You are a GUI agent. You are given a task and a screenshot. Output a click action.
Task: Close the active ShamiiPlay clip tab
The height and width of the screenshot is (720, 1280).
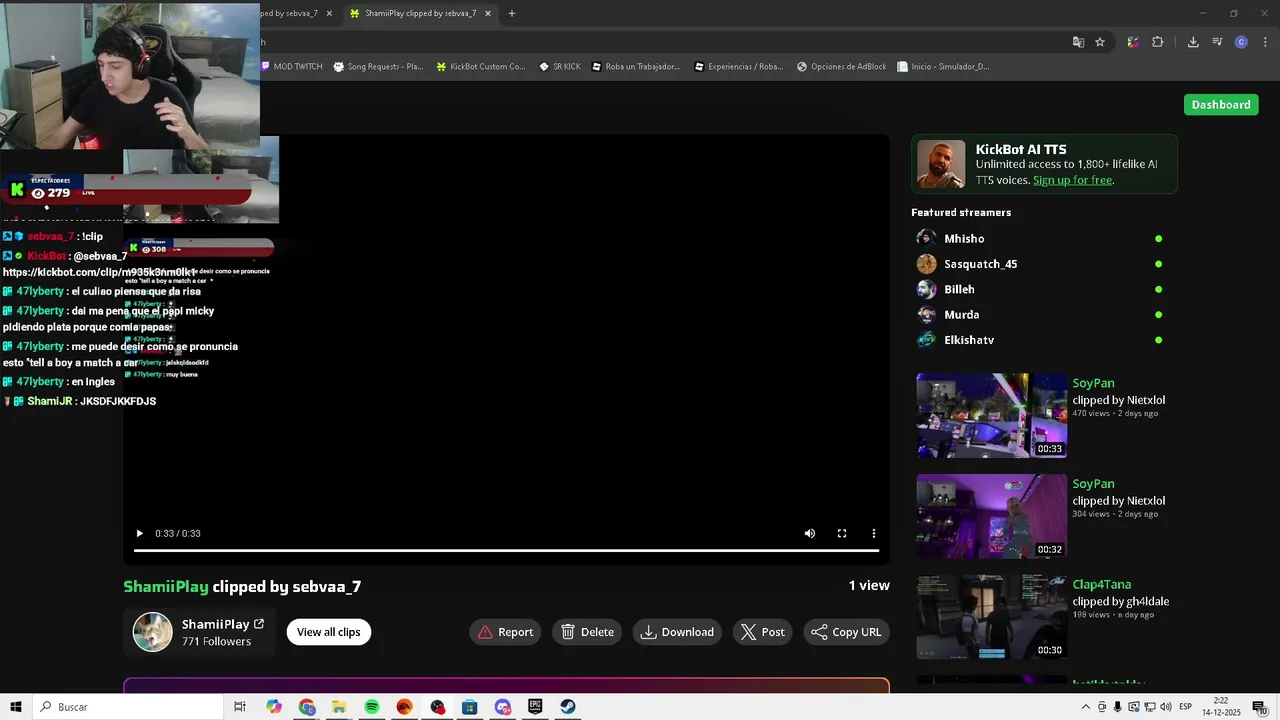click(x=488, y=14)
